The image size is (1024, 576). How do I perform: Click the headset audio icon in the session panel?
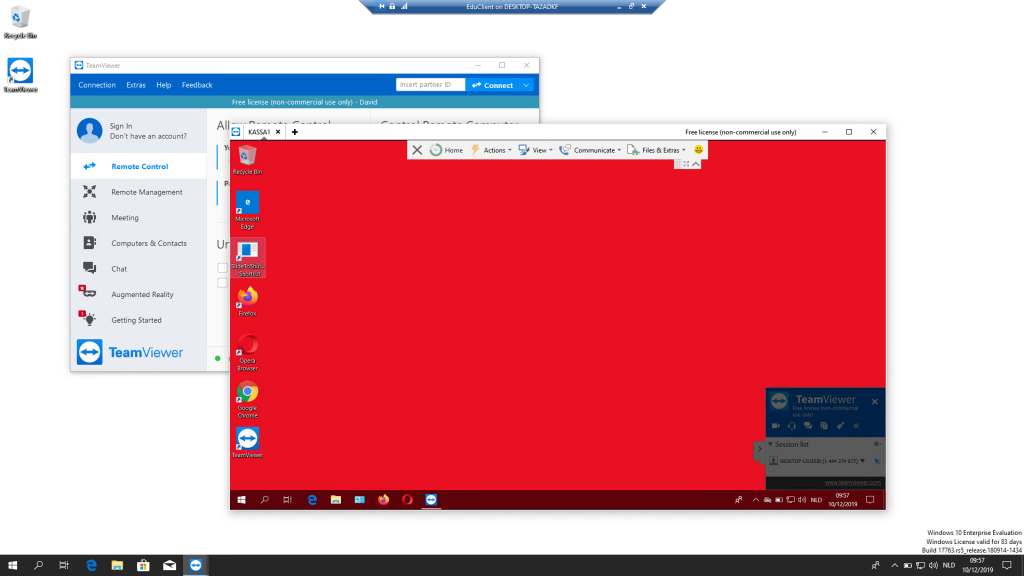click(792, 426)
